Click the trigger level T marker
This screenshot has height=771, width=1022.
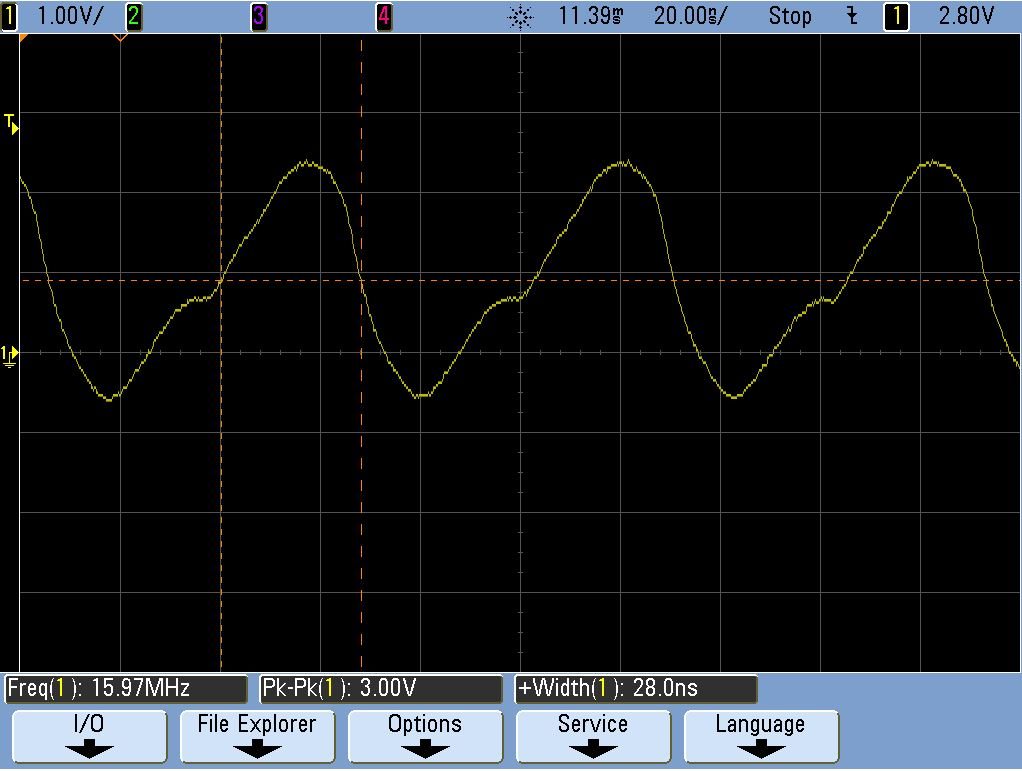[x=11, y=124]
